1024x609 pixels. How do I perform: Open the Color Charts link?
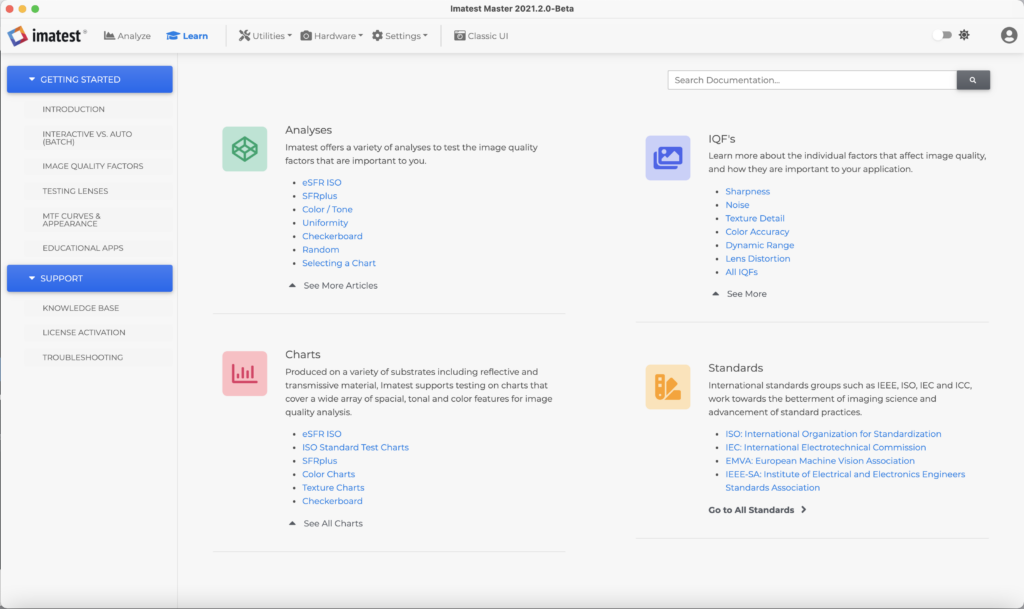click(328, 474)
